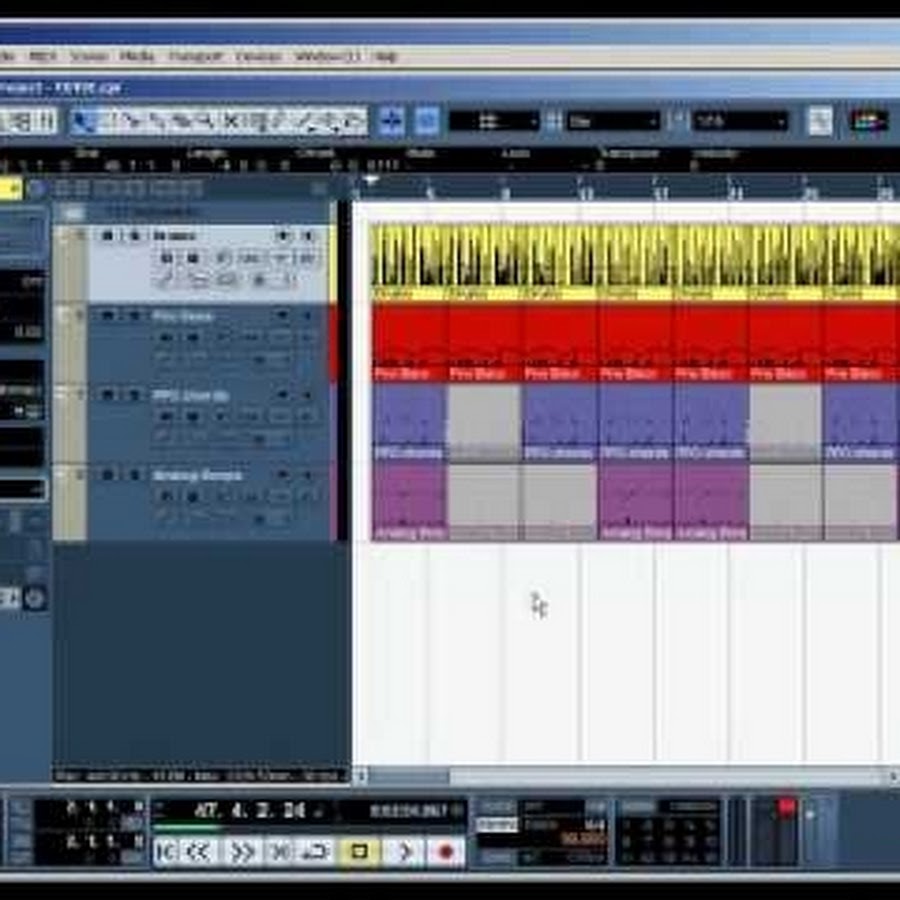Click the Rewind transport button
Viewport: 900px width, 900px height.
[x=200, y=852]
